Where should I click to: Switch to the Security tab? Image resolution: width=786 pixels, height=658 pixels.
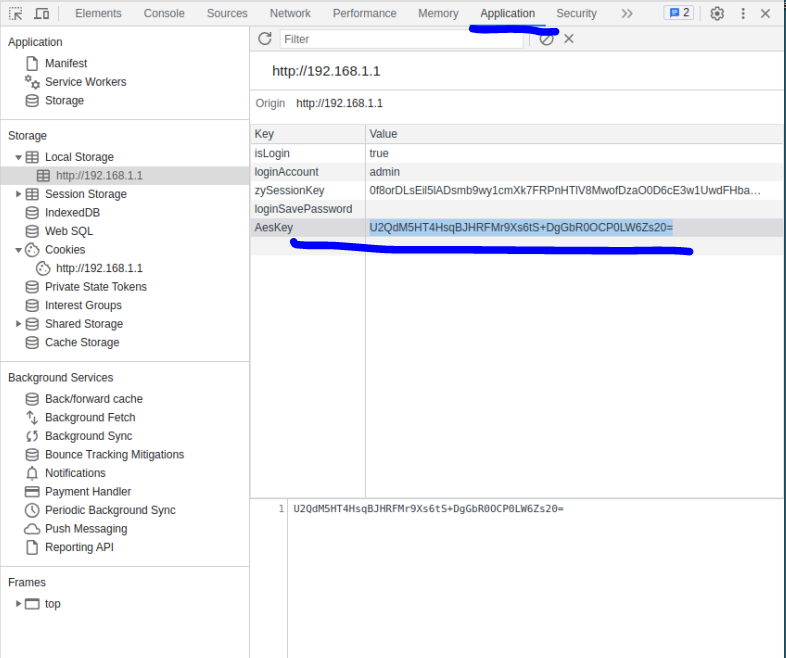pyautogui.click(x=576, y=14)
